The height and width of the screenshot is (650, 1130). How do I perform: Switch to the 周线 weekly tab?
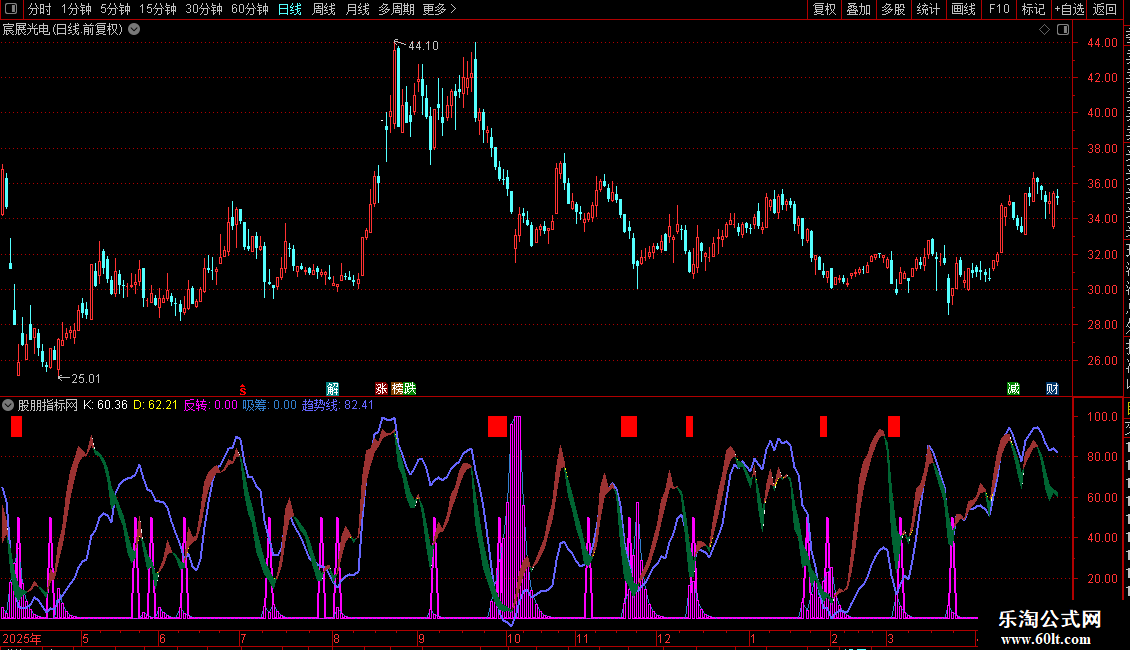coord(324,9)
